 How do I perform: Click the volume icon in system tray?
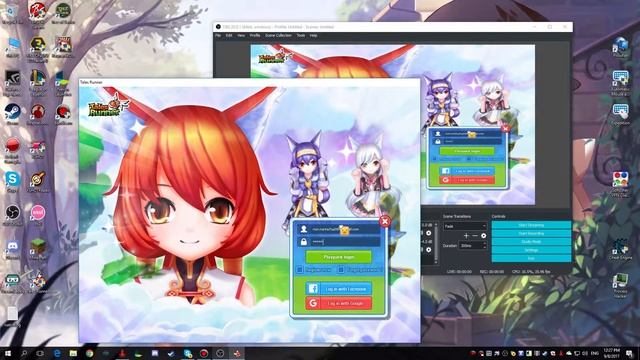point(585,353)
